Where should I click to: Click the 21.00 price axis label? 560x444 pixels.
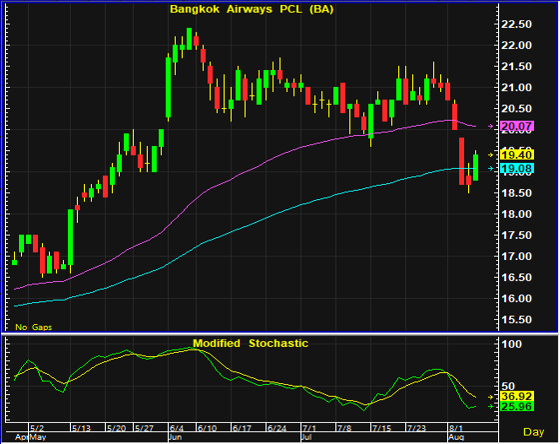pos(516,88)
